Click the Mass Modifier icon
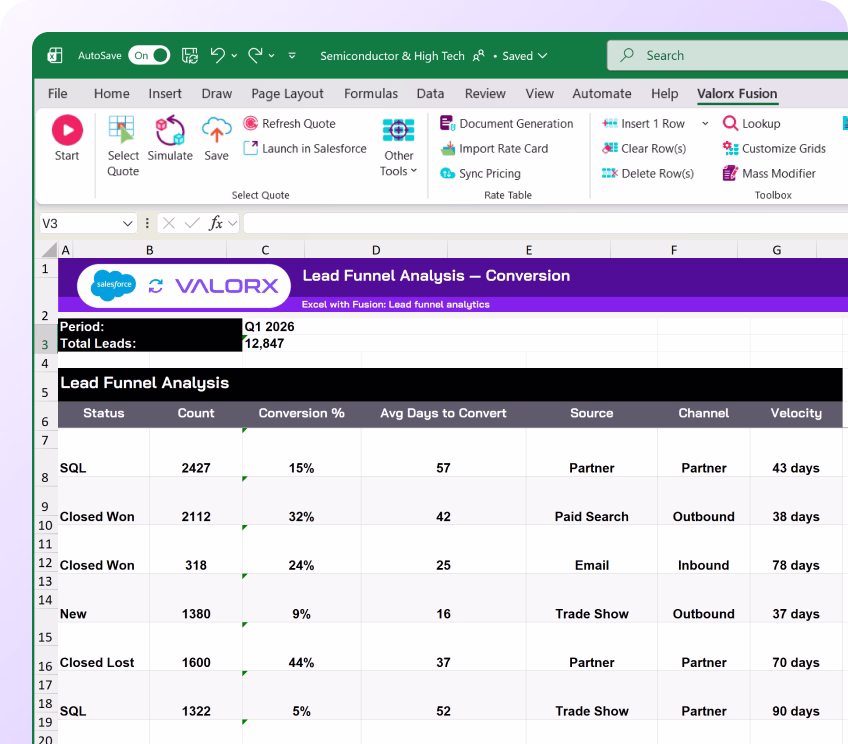The width and height of the screenshot is (848, 744). click(730, 173)
